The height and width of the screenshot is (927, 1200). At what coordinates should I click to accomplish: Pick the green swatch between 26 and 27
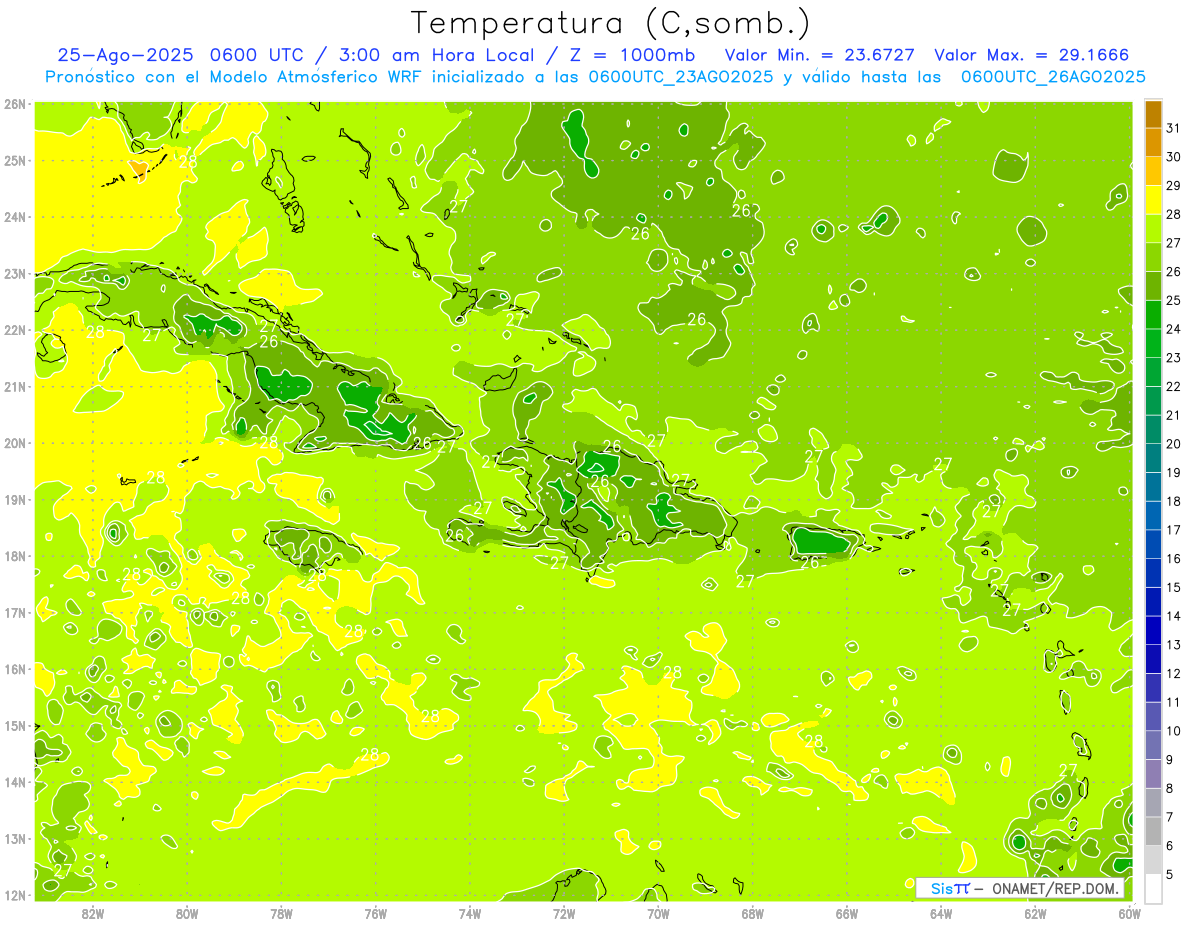[1153, 257]
